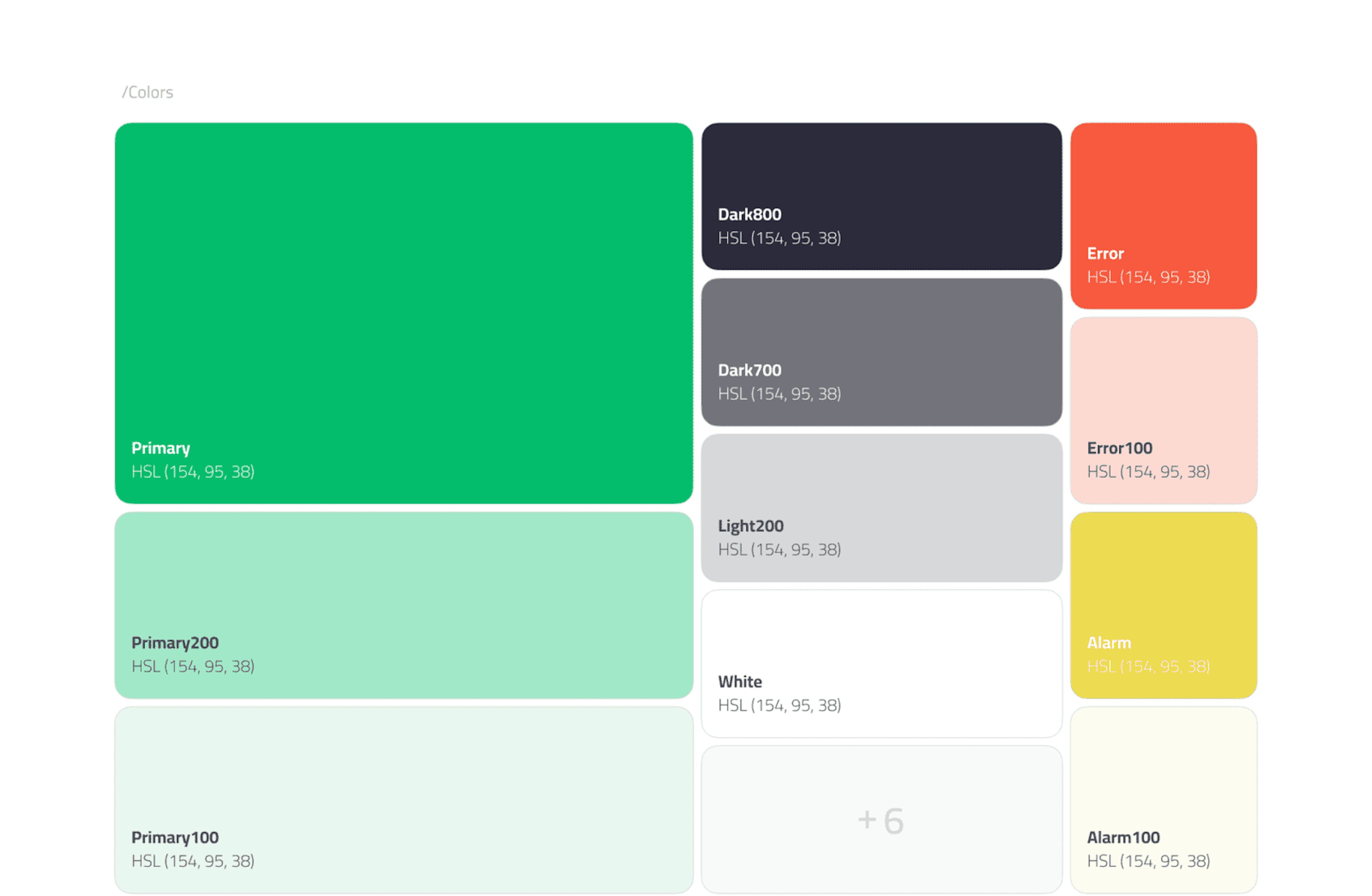
Task: Click the HSL value under Dark800
Action: pos(779,238)
